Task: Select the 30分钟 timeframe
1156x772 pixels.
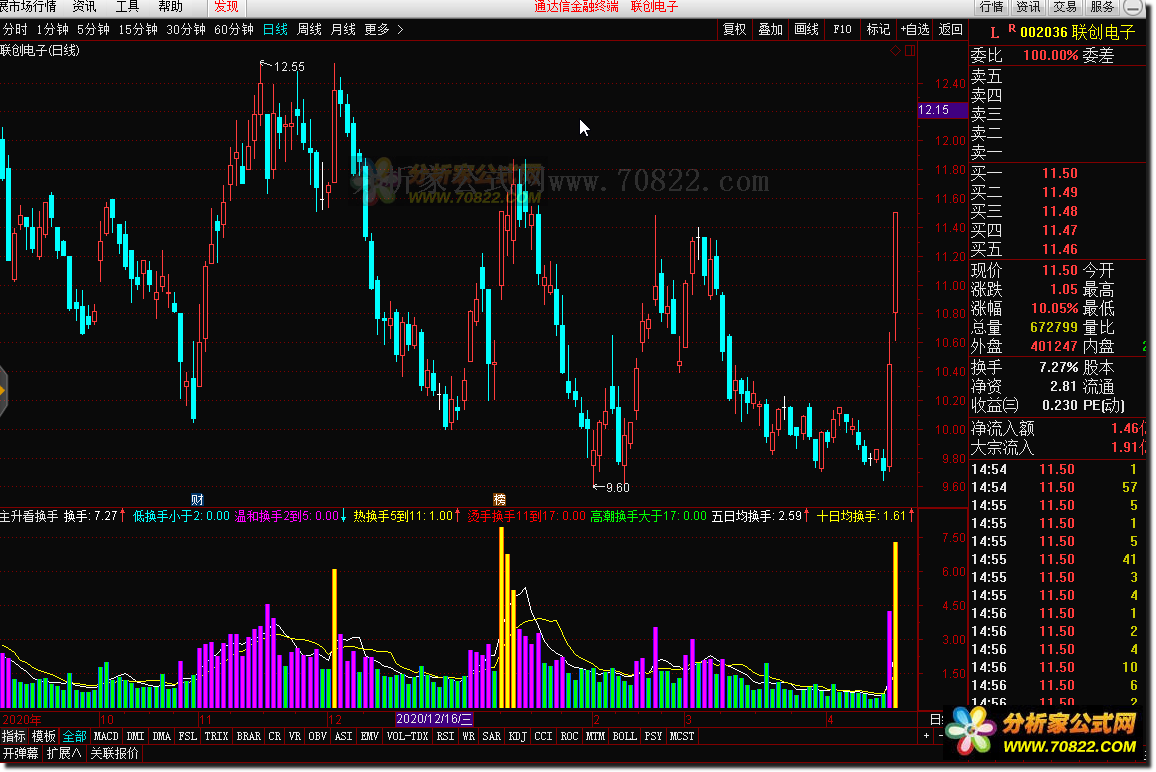Action: [186, 29]
